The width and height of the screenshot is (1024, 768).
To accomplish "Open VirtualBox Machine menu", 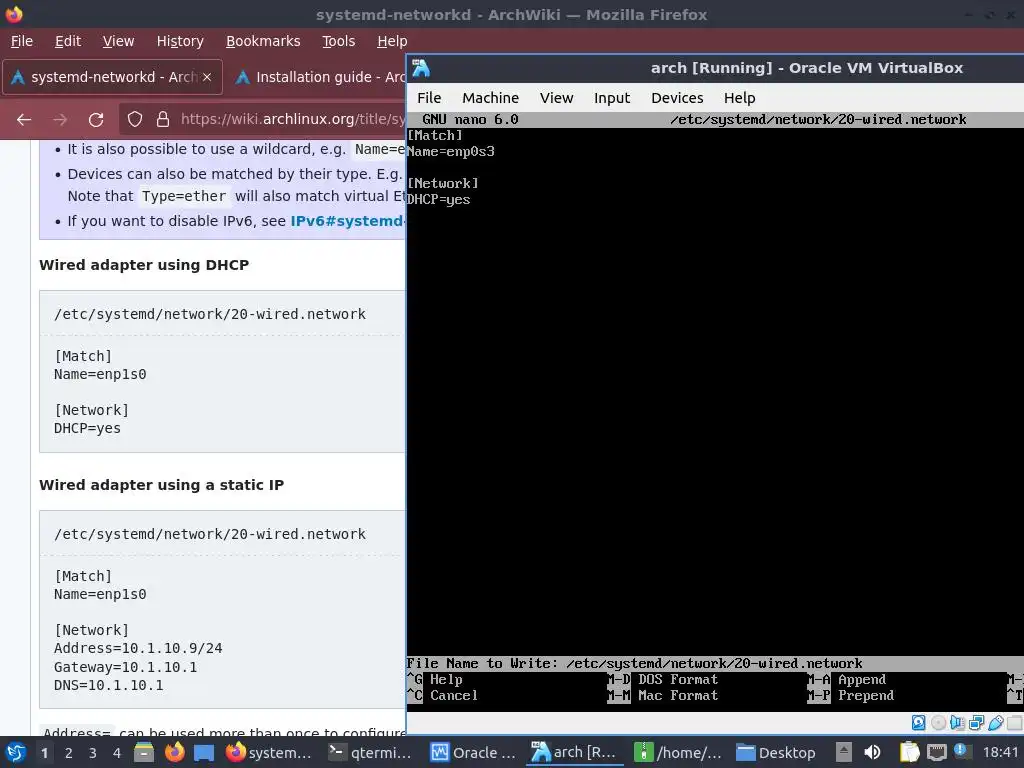I will (490, 98).
